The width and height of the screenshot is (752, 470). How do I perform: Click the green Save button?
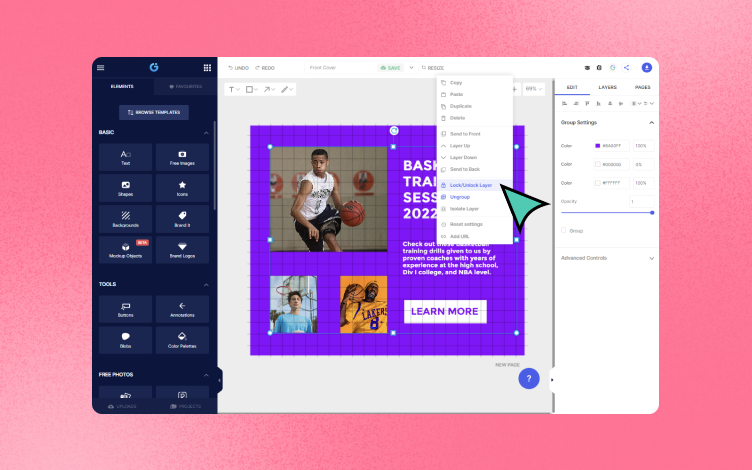[390, 68]
